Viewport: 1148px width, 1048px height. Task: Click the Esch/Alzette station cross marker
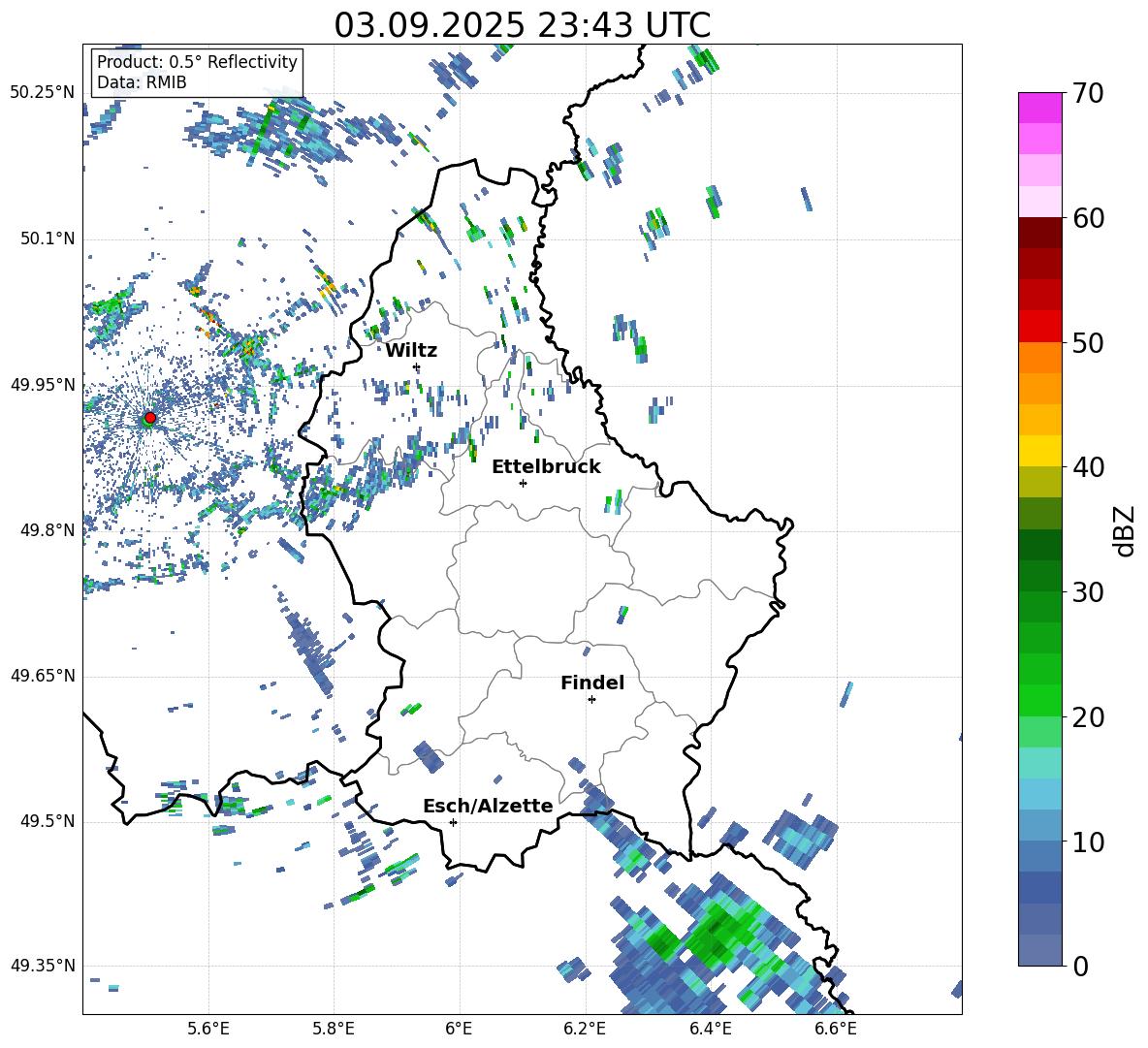click(x=453, y=822)
